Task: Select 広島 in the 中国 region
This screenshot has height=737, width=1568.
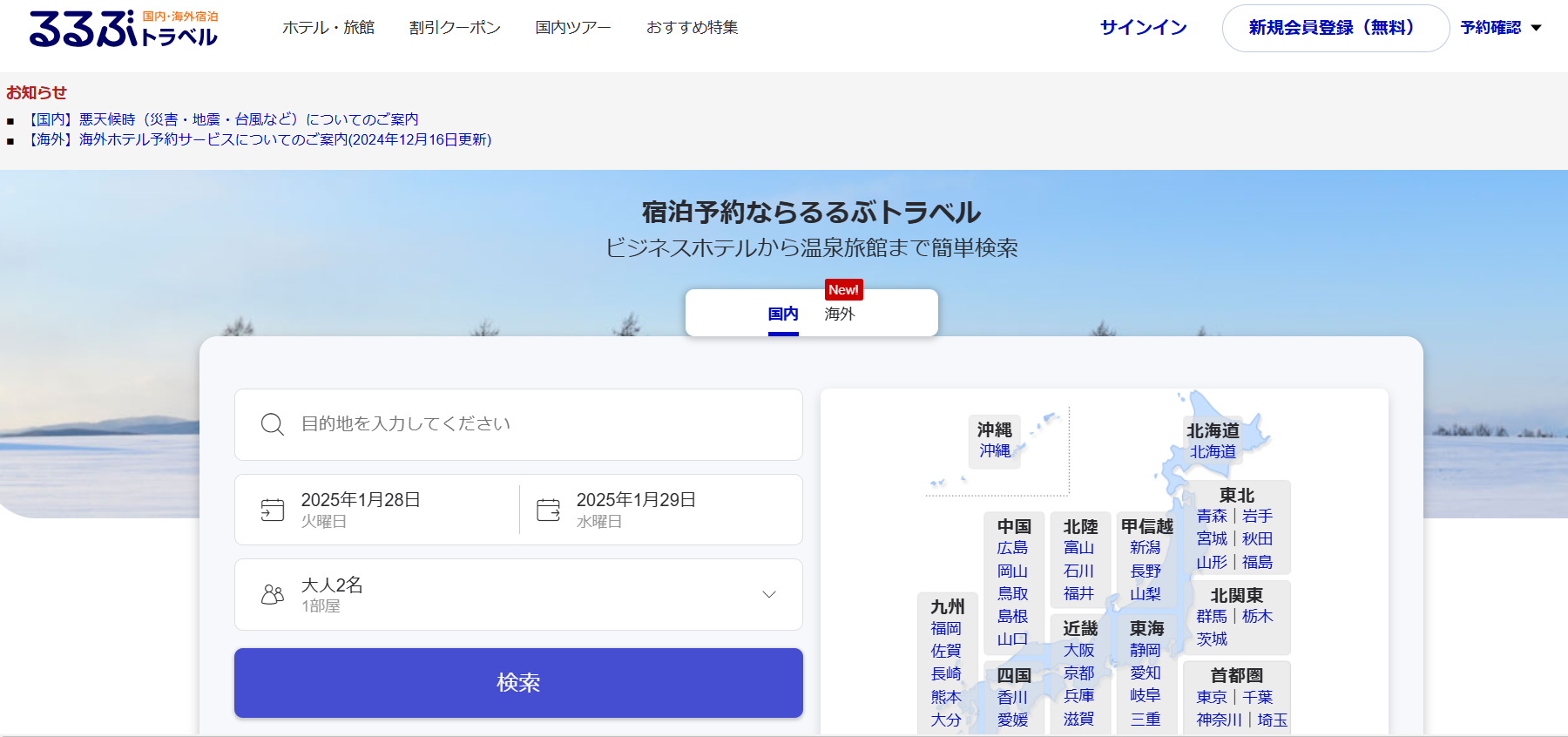Action: point(1012,548)
